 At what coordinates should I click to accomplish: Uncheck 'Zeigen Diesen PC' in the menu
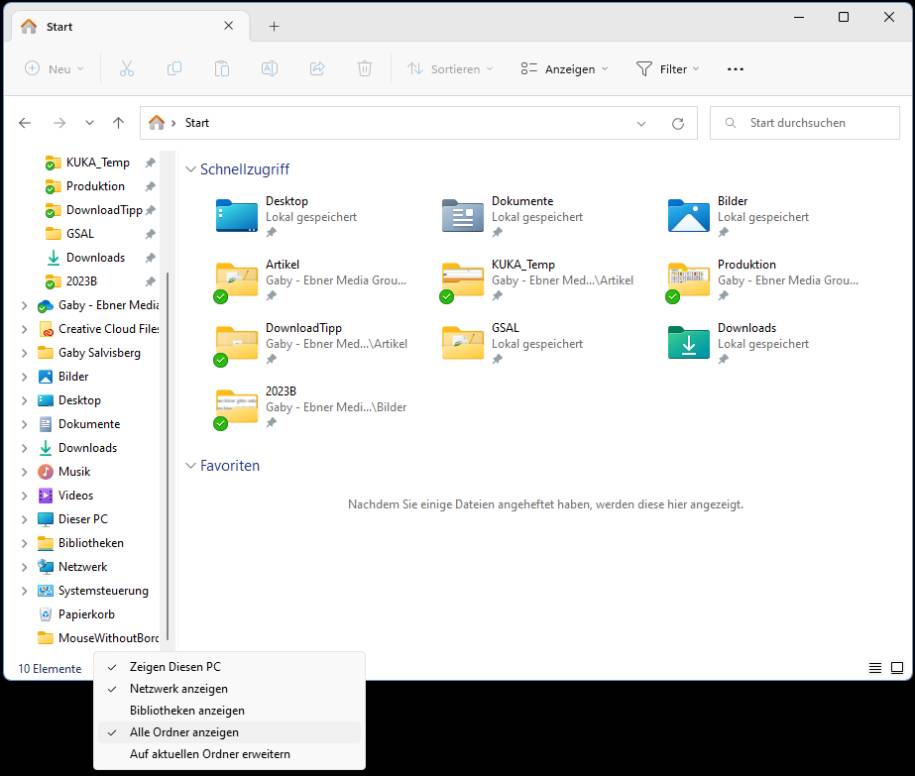coord(176,667)
